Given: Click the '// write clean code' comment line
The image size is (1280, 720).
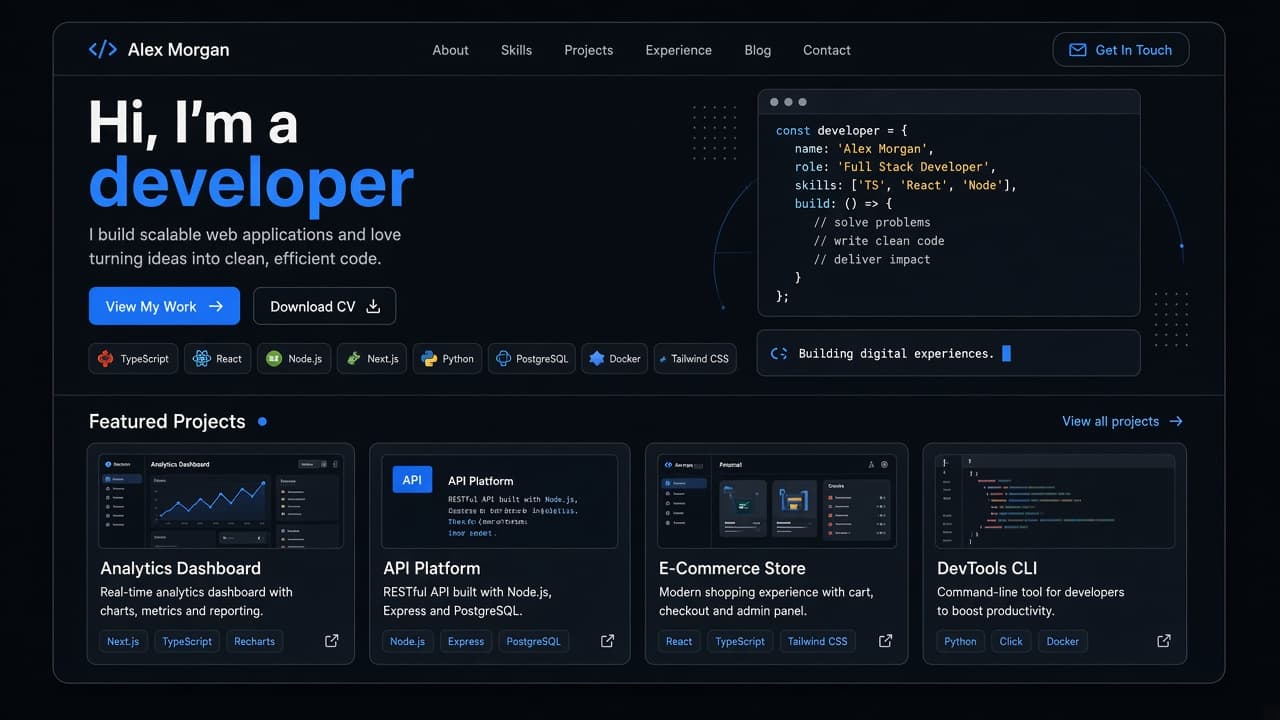Looking at the screenshot, I should pos(879,241).
